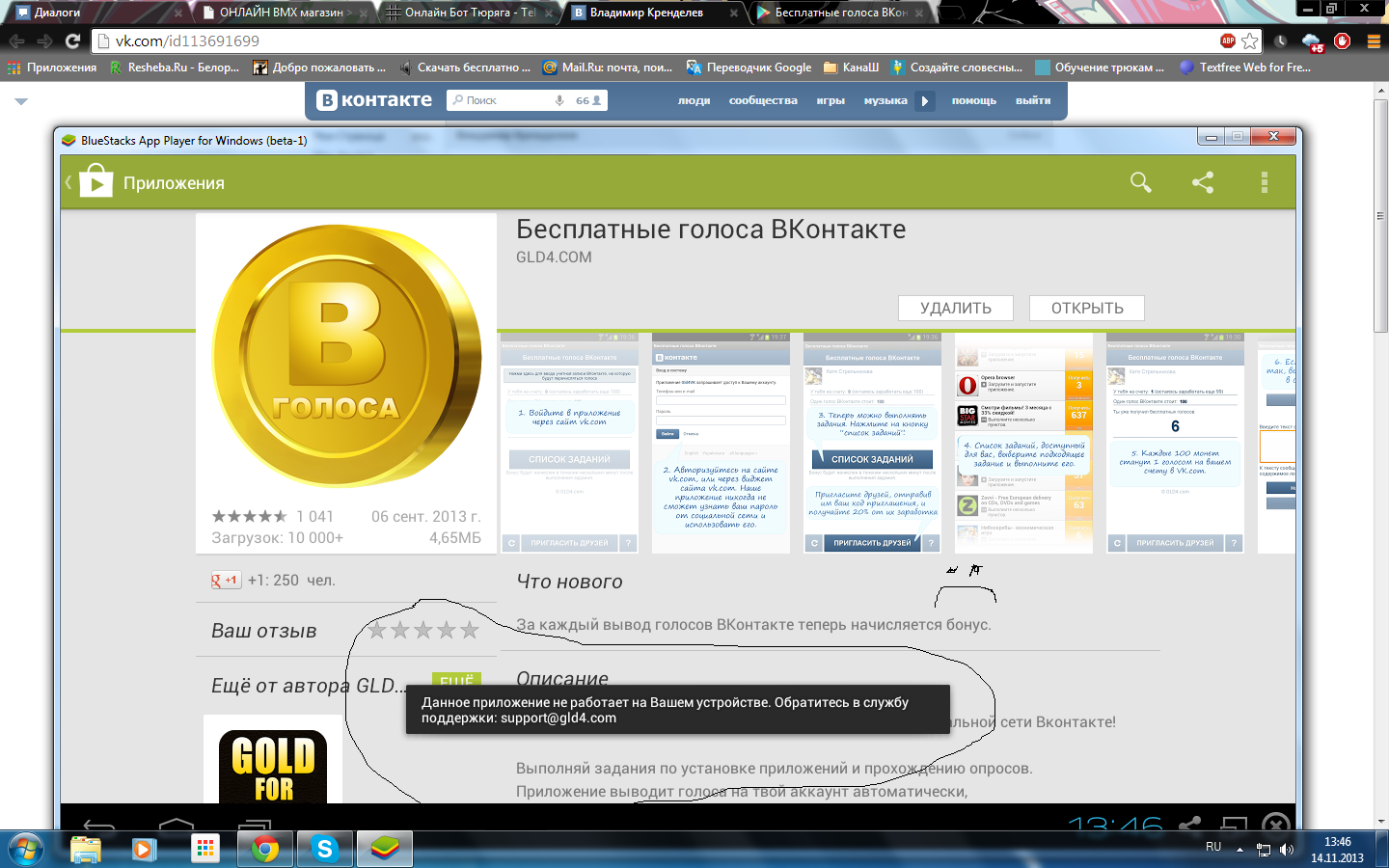This screenshot has height=868, width=1389.
Task: Rate the app with the first star
Action: 377,630
